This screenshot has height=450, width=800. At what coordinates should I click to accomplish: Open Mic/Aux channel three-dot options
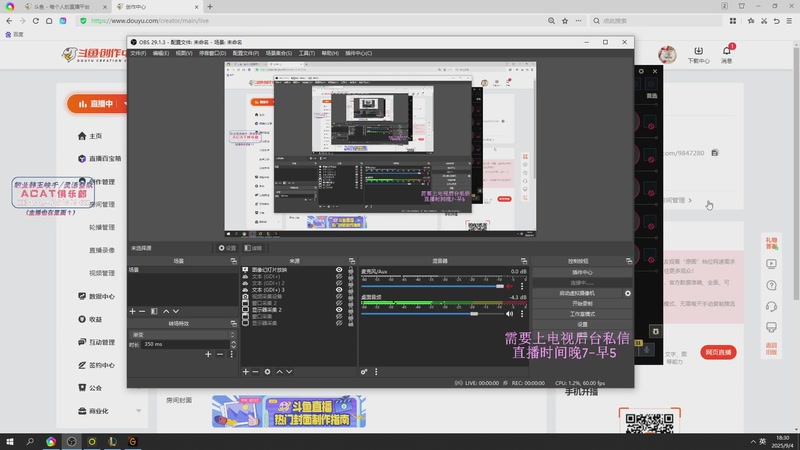[521, 286]
